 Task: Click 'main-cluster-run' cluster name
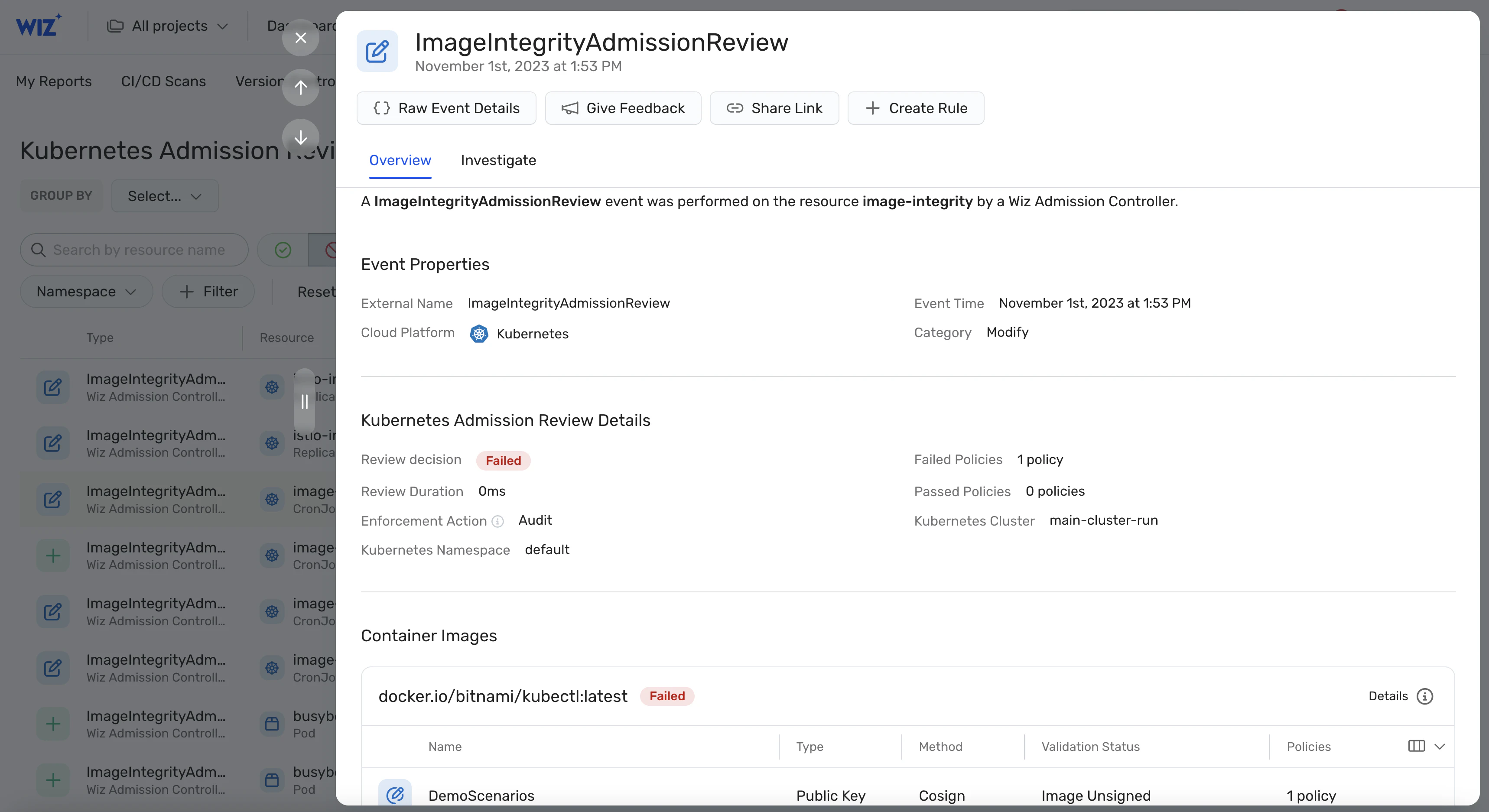[1103, 520]
